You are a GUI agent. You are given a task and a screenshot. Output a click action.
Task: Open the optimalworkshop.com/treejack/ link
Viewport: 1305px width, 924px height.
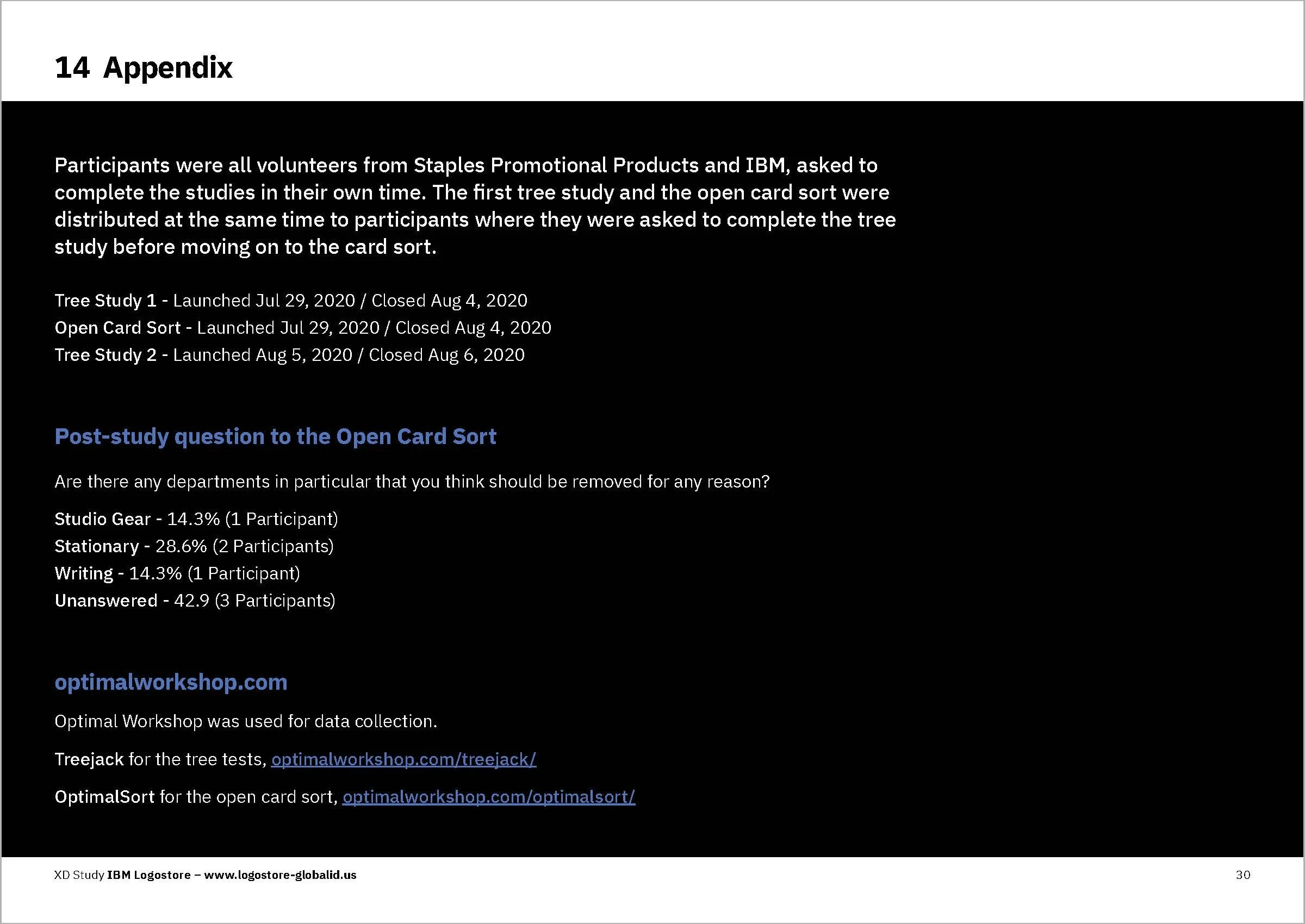(403, 759)
